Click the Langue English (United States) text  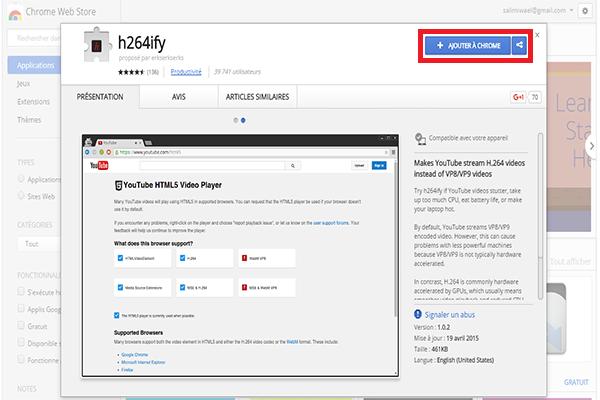(x=454, y=360)
